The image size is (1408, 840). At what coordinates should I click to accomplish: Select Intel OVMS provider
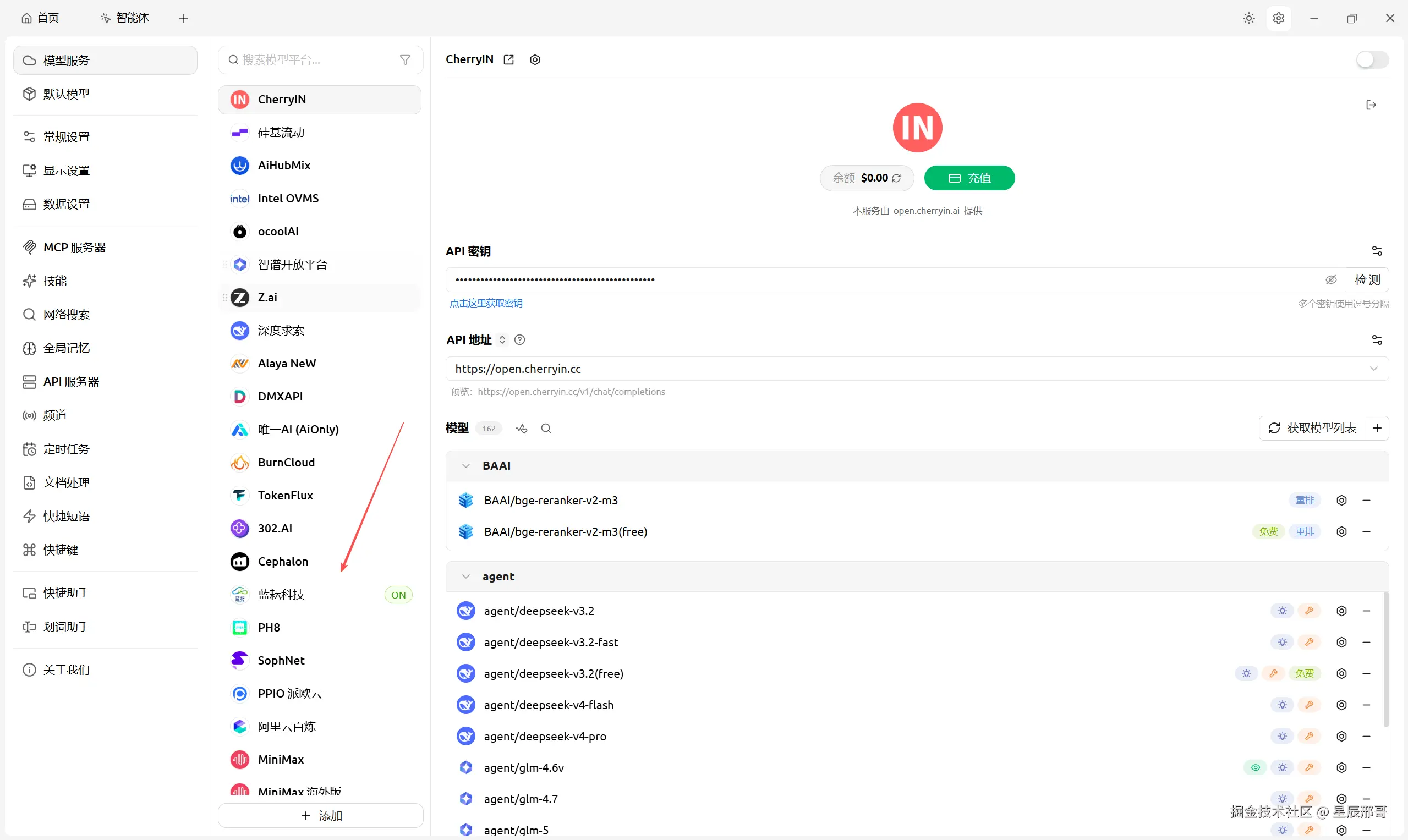click(x=320, y=199)
